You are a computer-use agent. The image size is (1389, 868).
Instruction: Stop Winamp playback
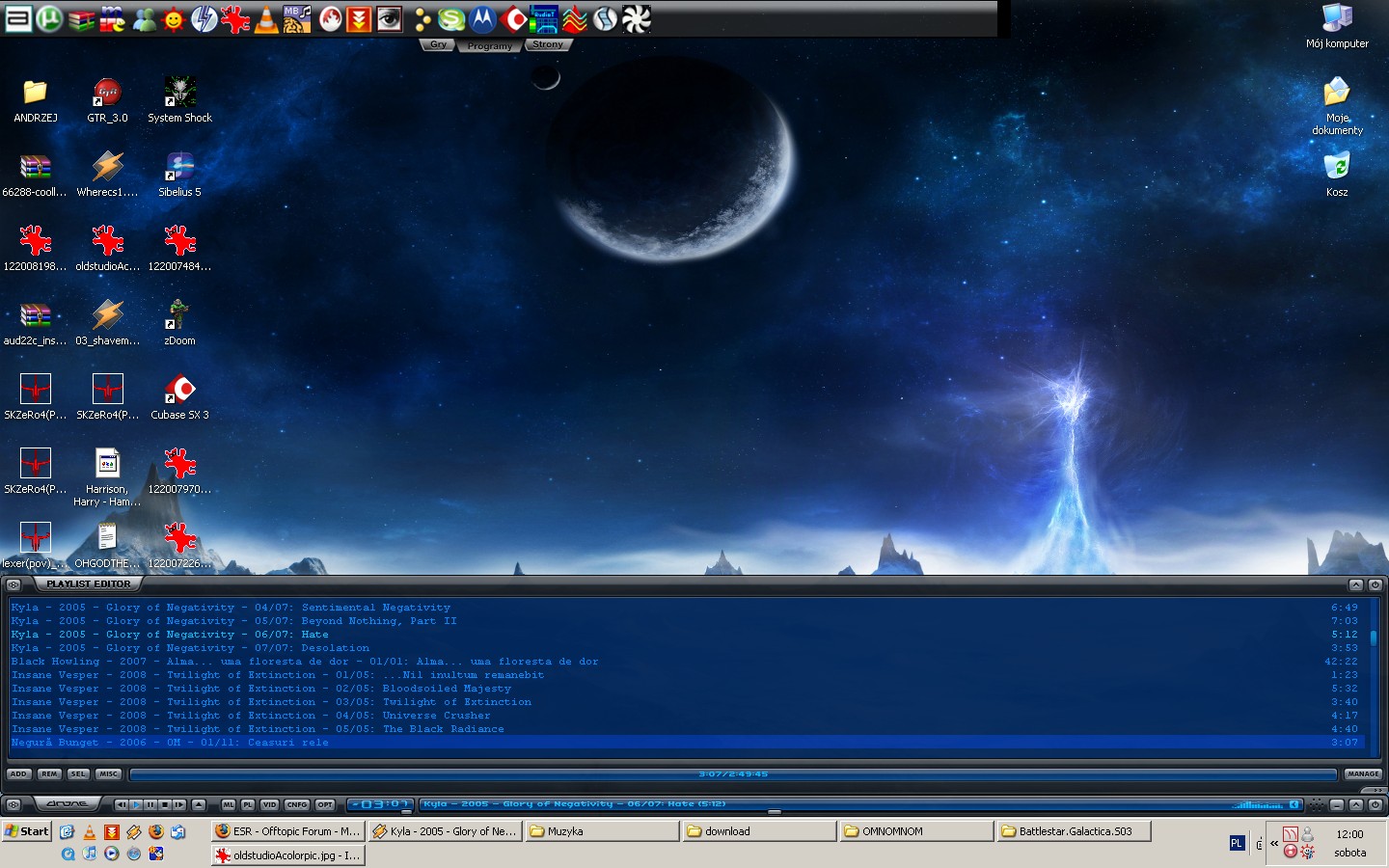pos(165,804)
